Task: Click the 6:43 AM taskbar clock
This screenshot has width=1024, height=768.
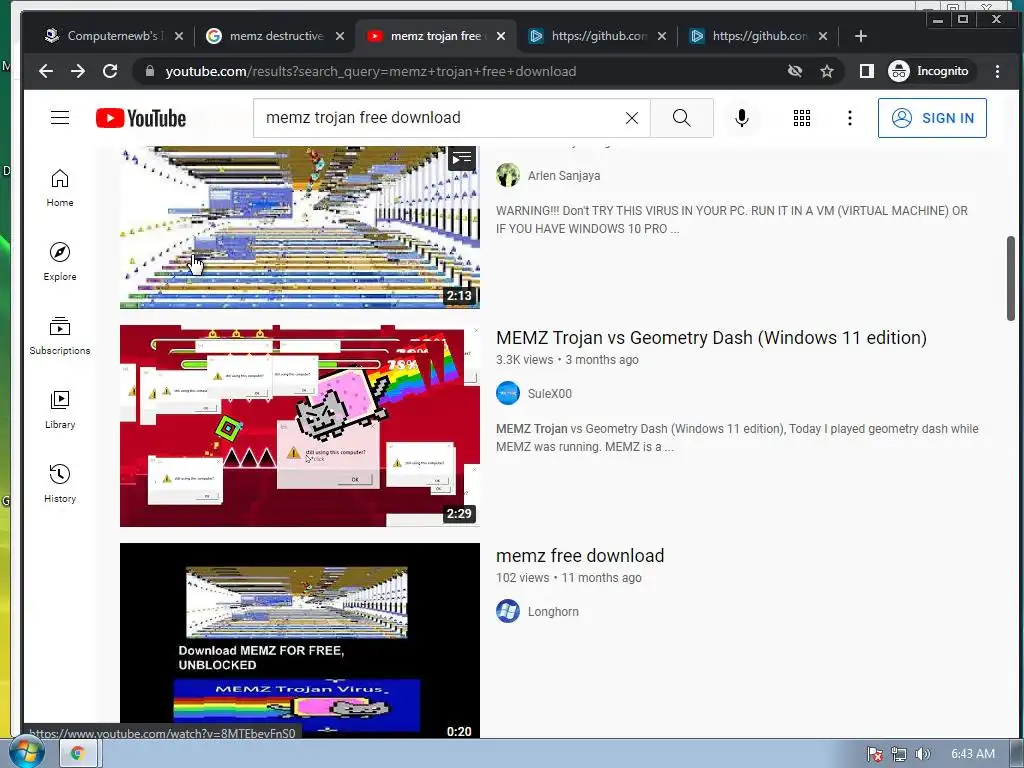Action: point(972,754)
